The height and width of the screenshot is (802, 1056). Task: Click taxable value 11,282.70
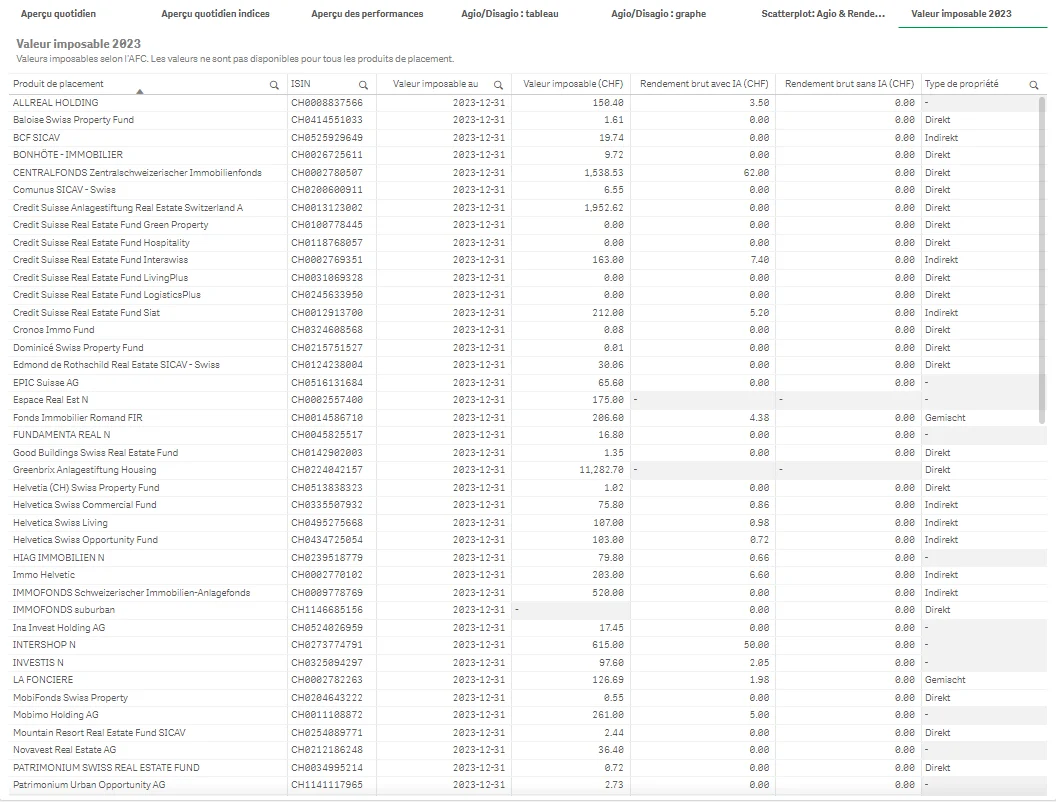pos(601,470)
